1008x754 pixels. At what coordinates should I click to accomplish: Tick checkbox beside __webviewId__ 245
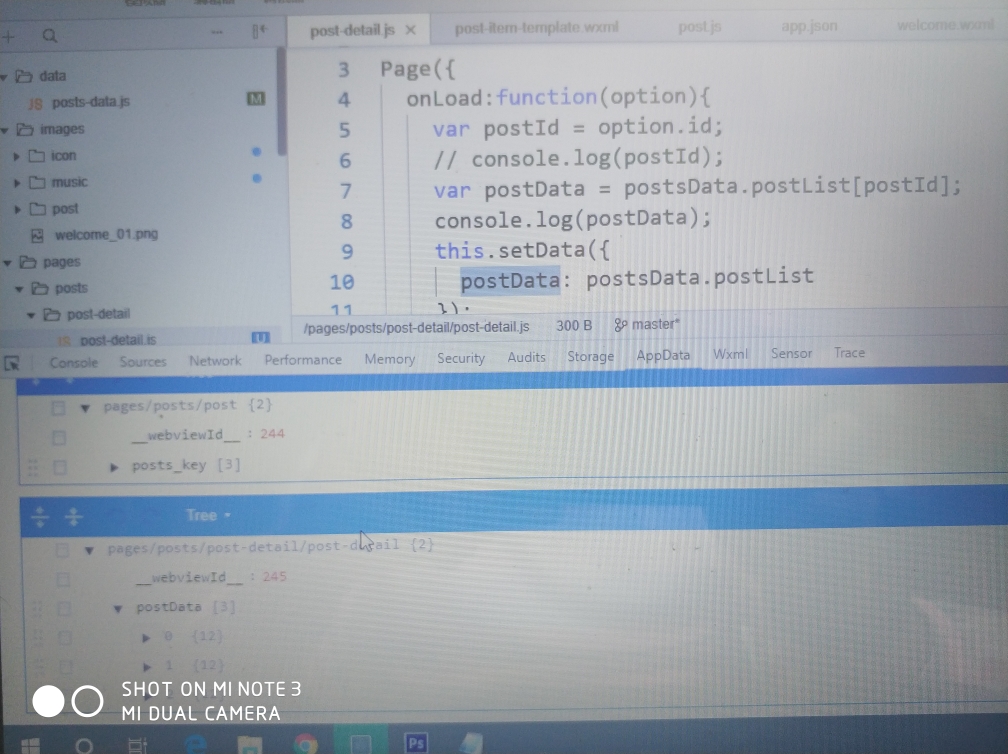[63, 580]
